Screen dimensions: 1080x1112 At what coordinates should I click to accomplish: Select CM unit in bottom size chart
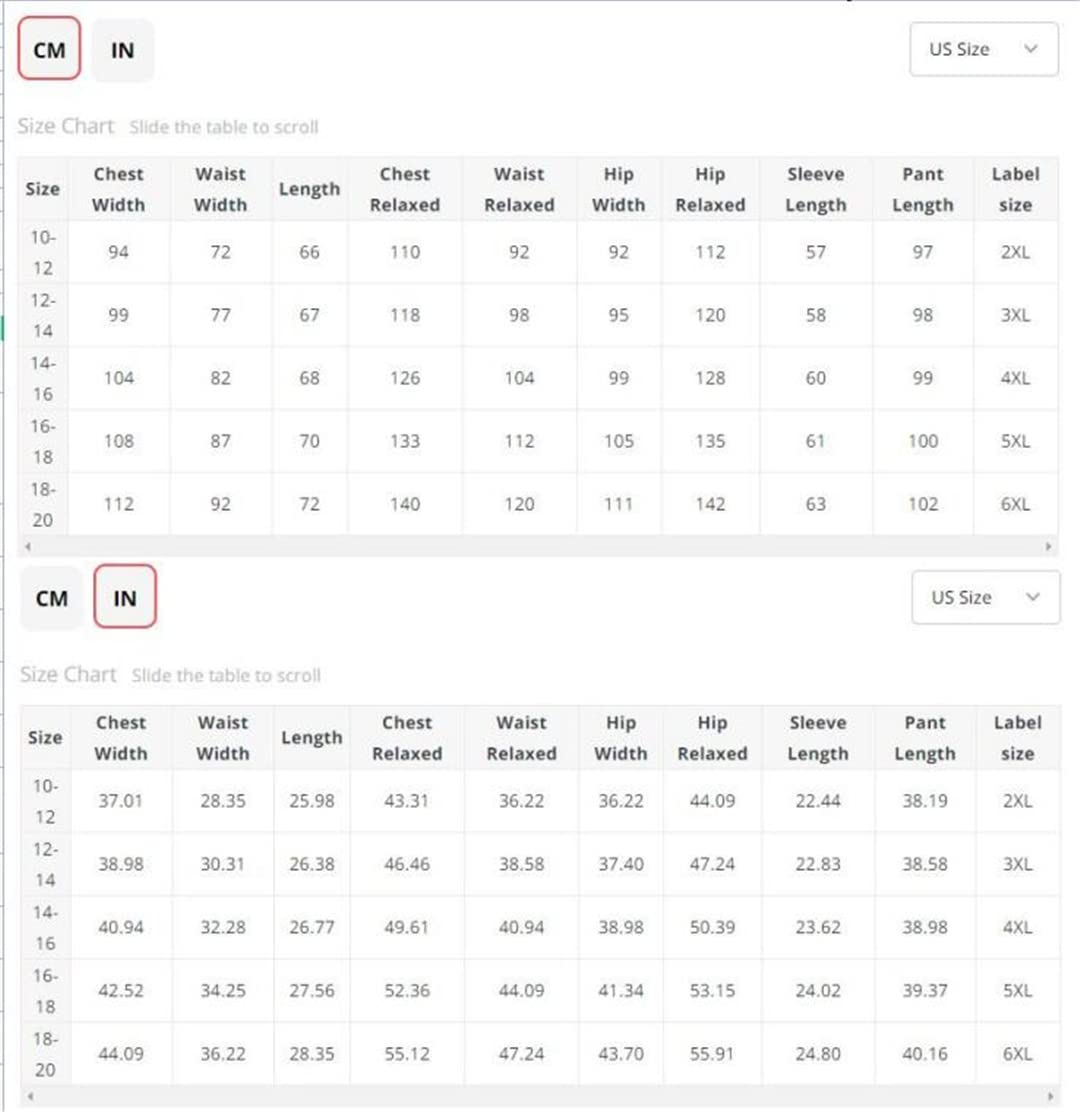52,598
